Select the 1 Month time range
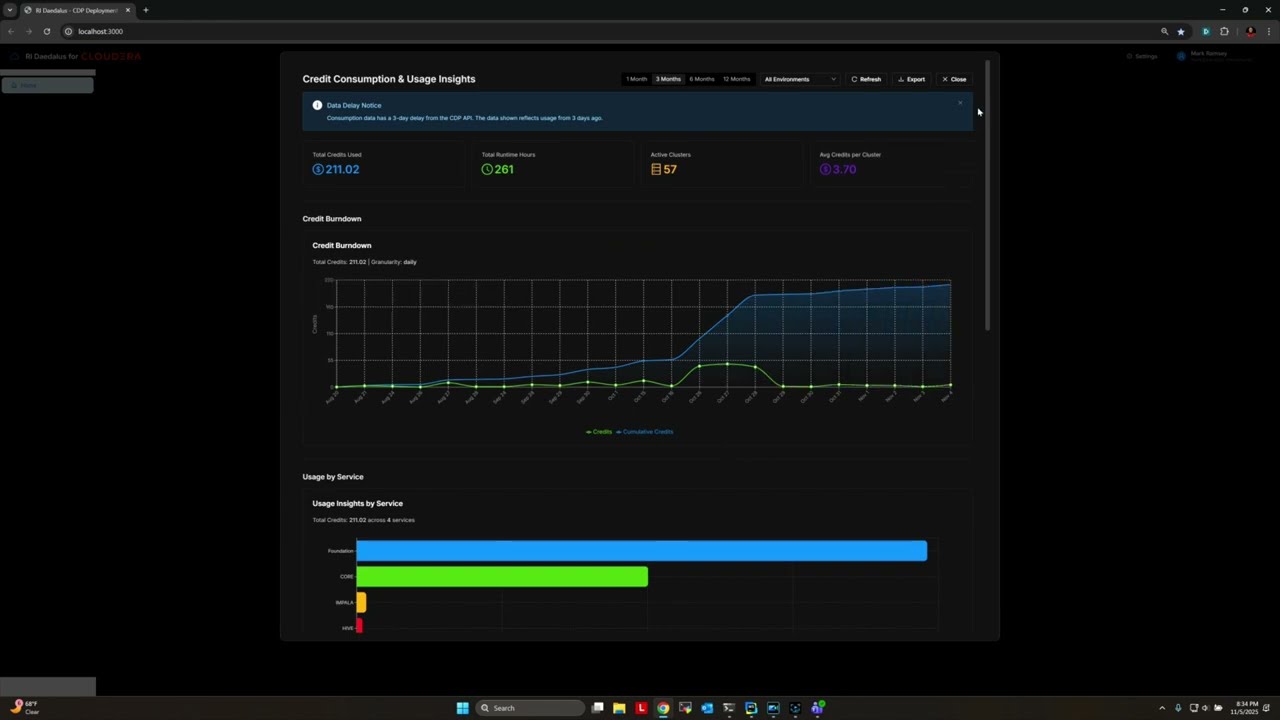Viewport: 1280px width, 720px height. [636, 79]
